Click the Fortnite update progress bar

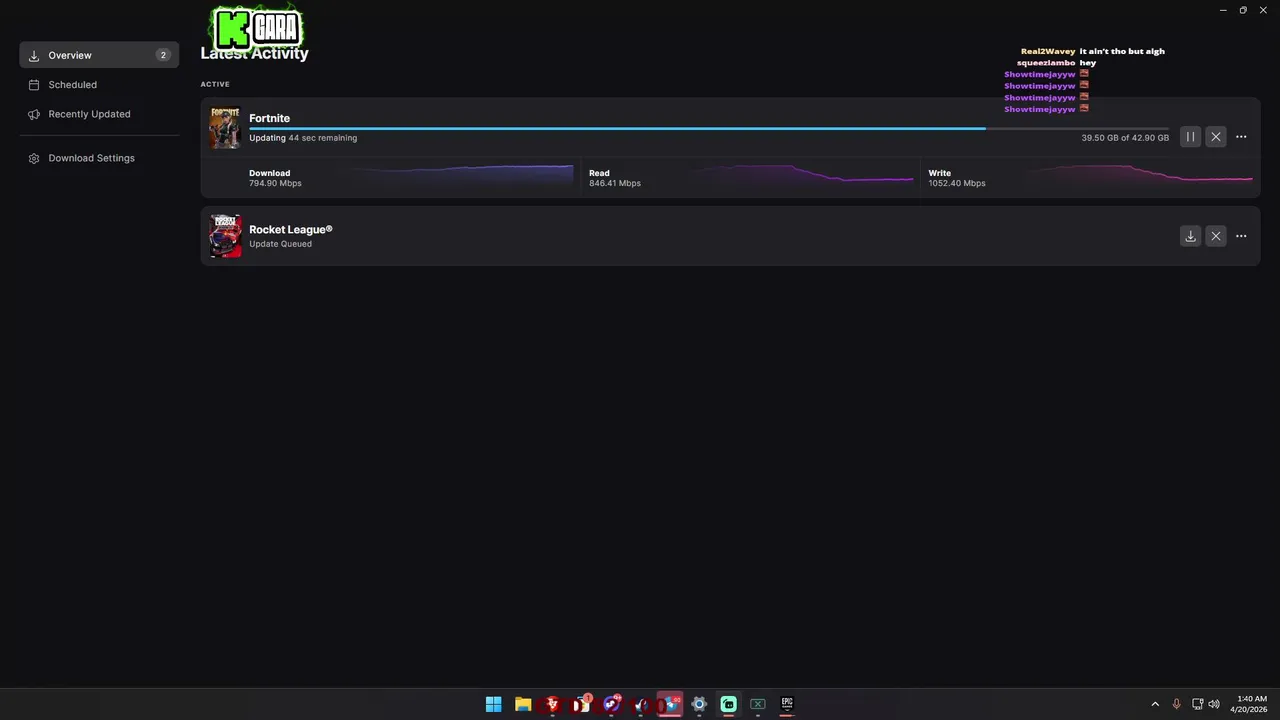coord(708,128)
